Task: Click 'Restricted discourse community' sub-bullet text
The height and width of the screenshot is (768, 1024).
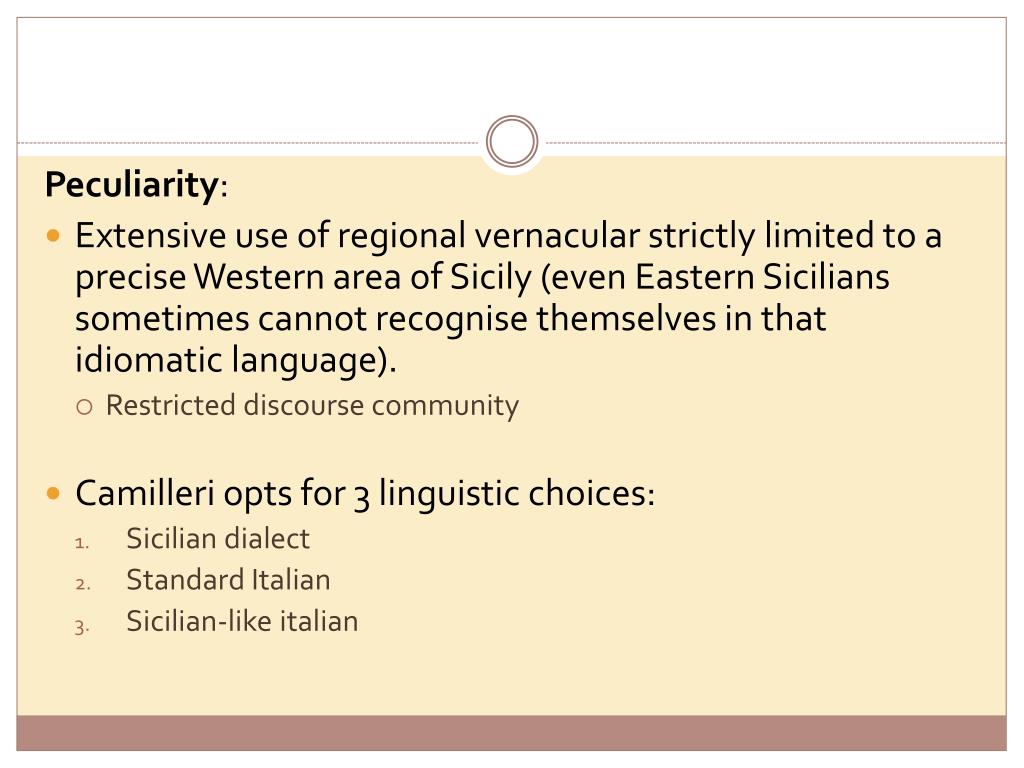Action: [x=312, y=406]
